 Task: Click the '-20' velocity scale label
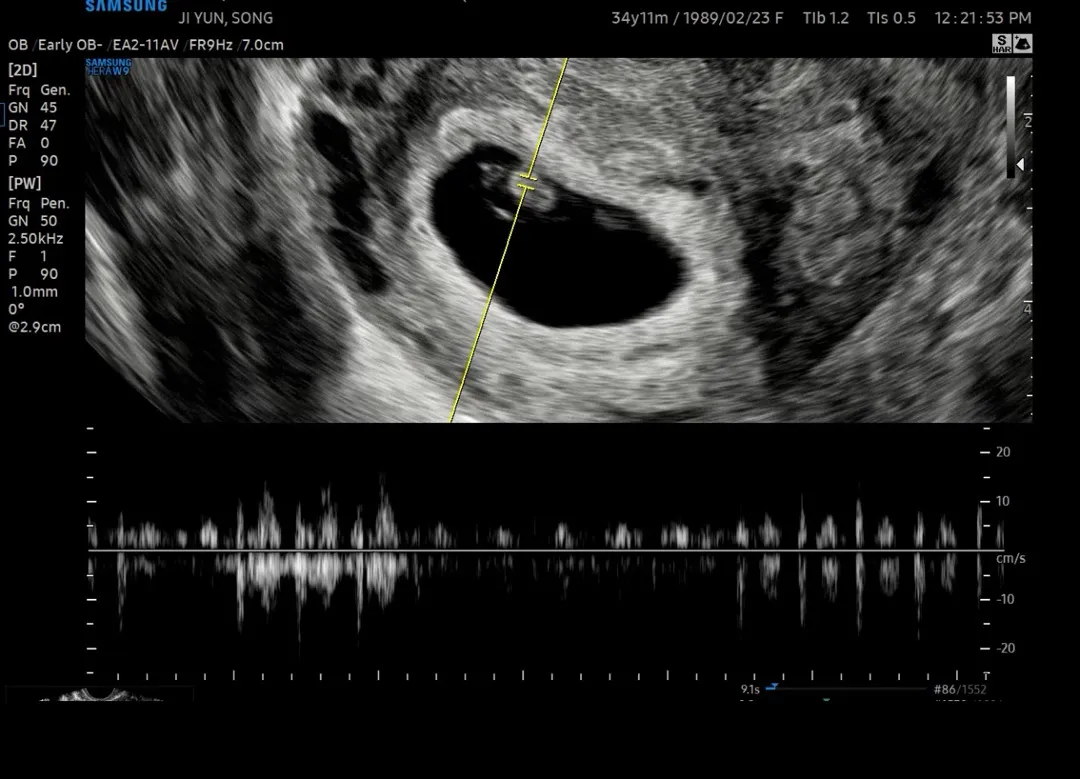coord(1006,648)
